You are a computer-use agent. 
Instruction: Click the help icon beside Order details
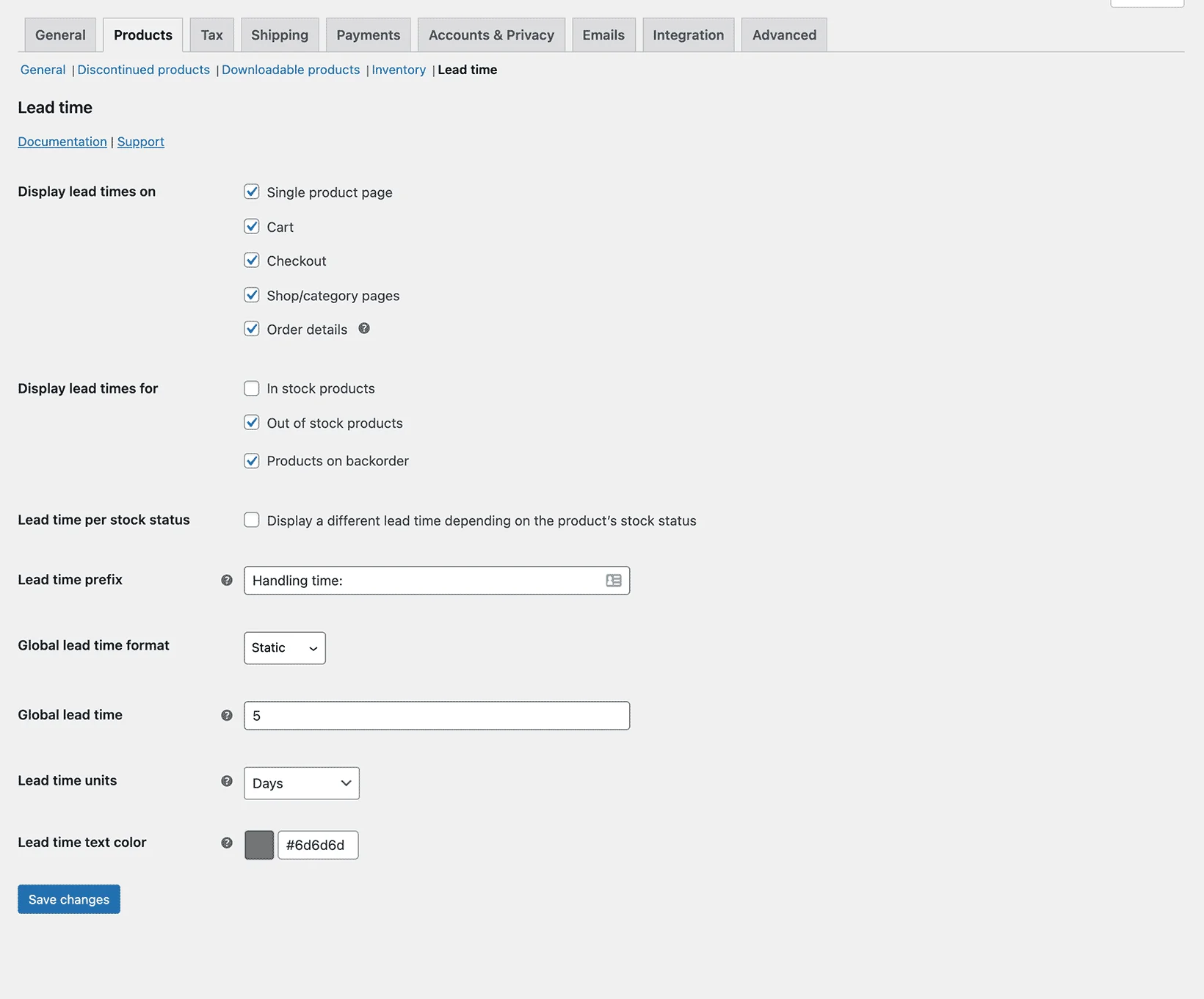[364, 328]
